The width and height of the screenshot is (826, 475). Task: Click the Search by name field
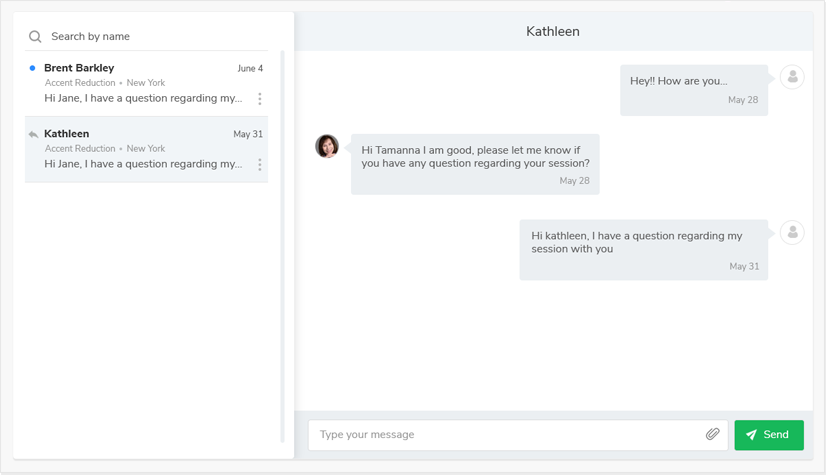click(x=146, y=36)
